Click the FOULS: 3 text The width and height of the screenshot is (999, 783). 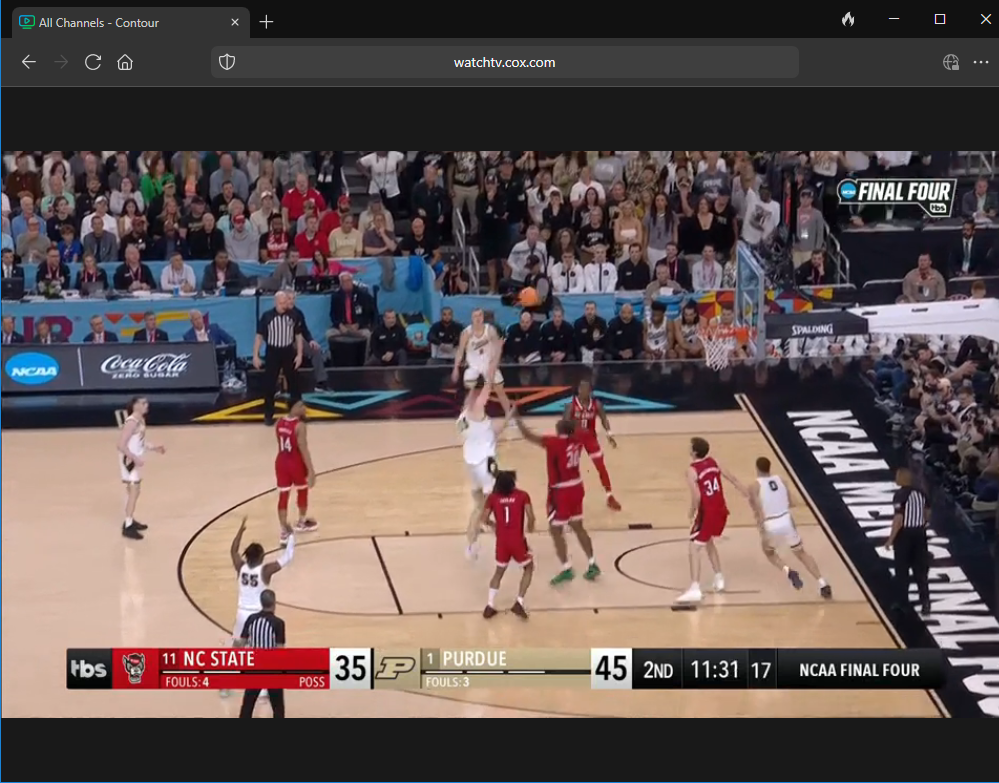447,682
